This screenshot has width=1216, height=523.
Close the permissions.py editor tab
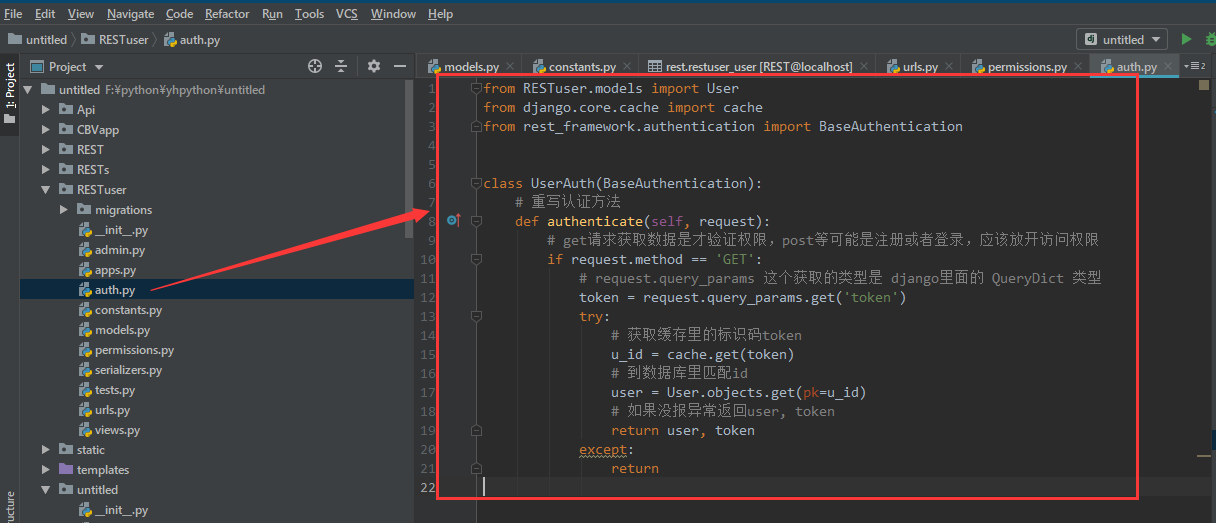point(1079,67)
